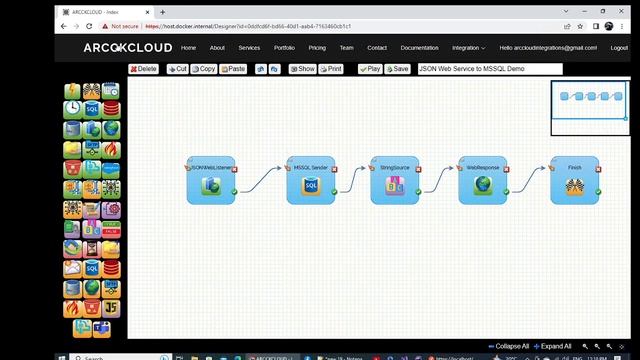Select the ABC blocks palette icon
Screen dimensions: 640x360
91,229
